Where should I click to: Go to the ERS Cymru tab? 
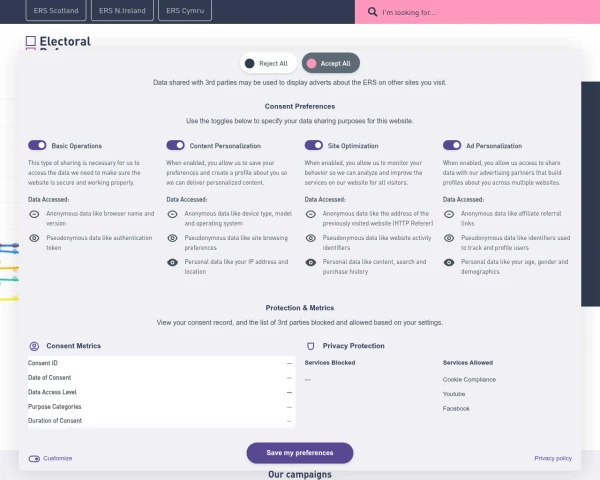tap(186, 11)
